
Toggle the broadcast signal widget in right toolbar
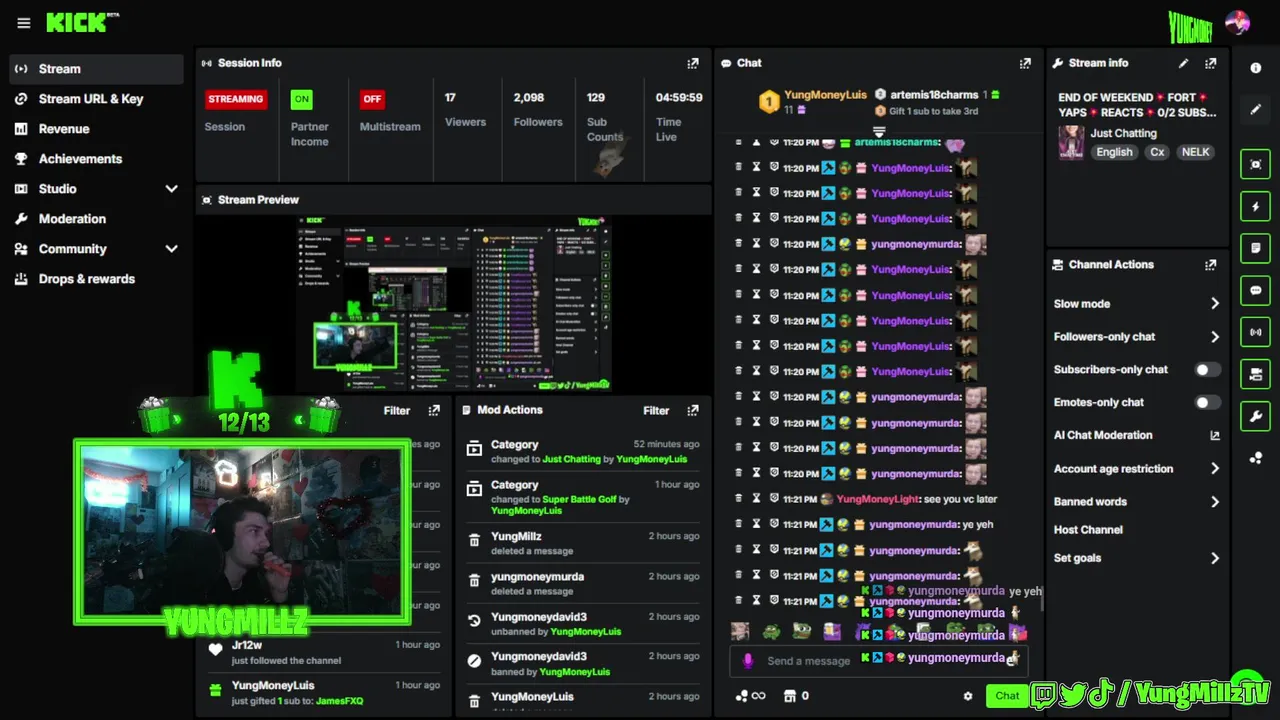(x=1256, y=332)
